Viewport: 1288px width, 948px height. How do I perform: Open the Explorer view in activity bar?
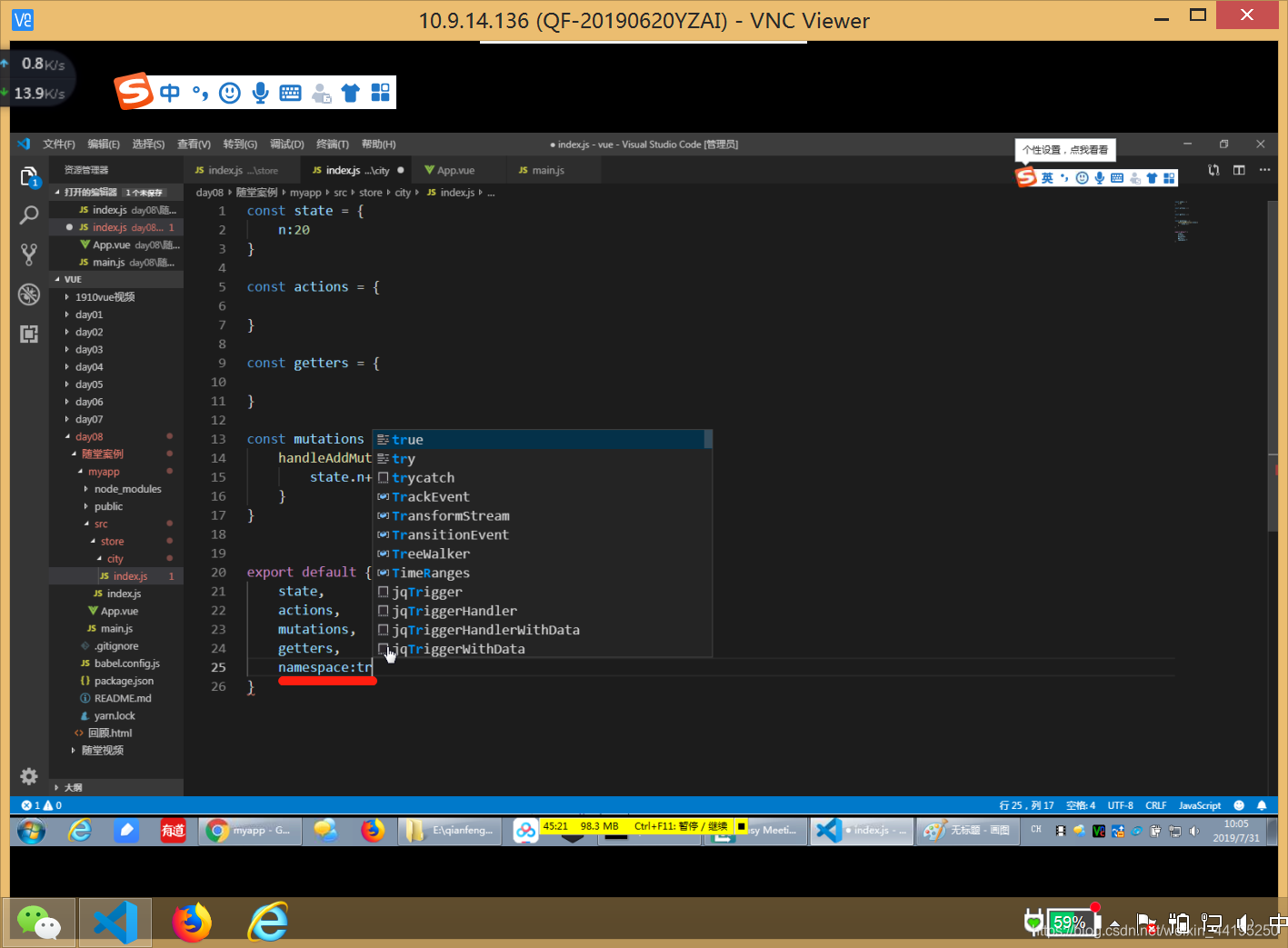[x=29, y=177]
